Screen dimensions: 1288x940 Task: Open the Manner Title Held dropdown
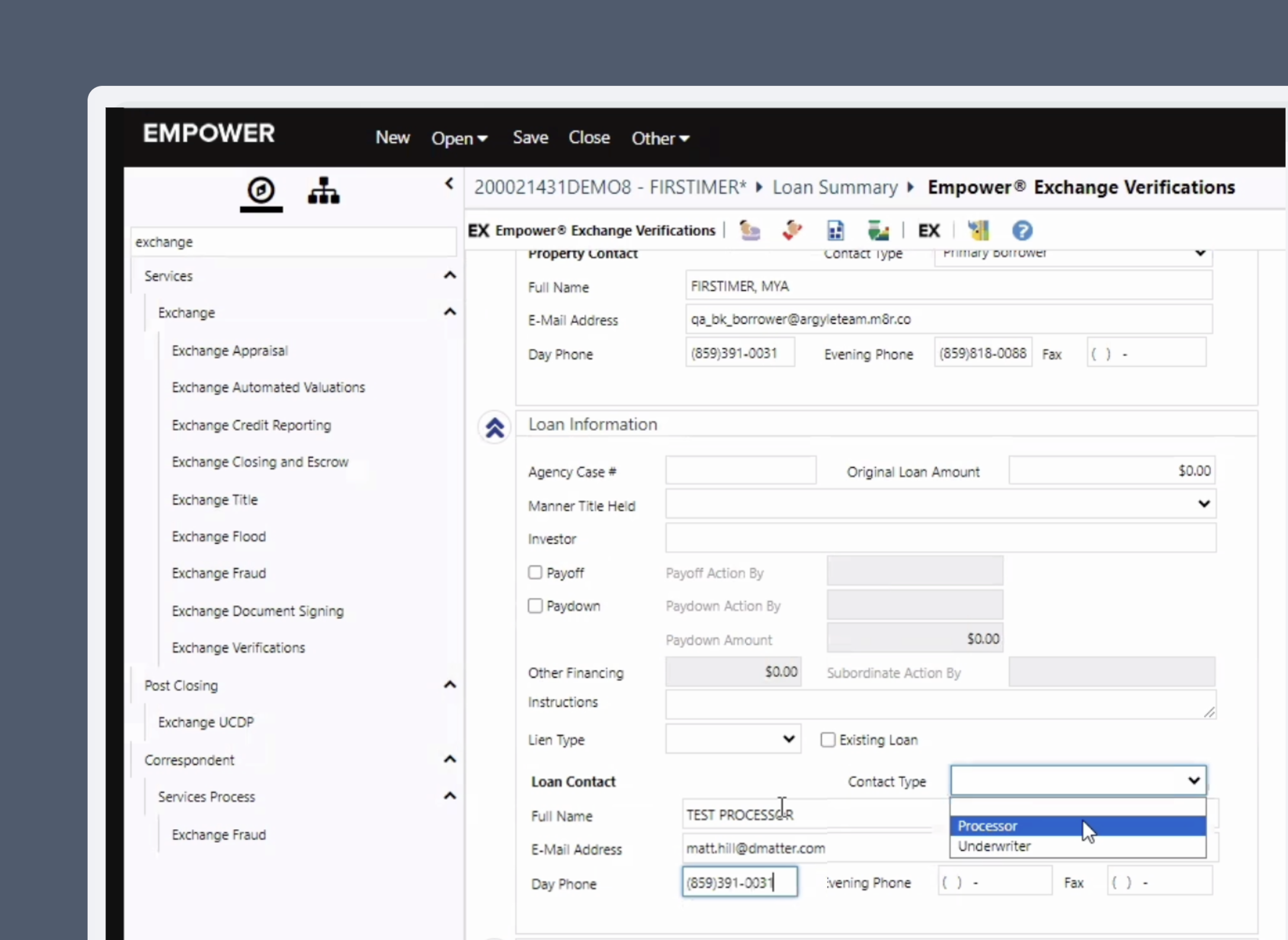(x=941, y=504)
